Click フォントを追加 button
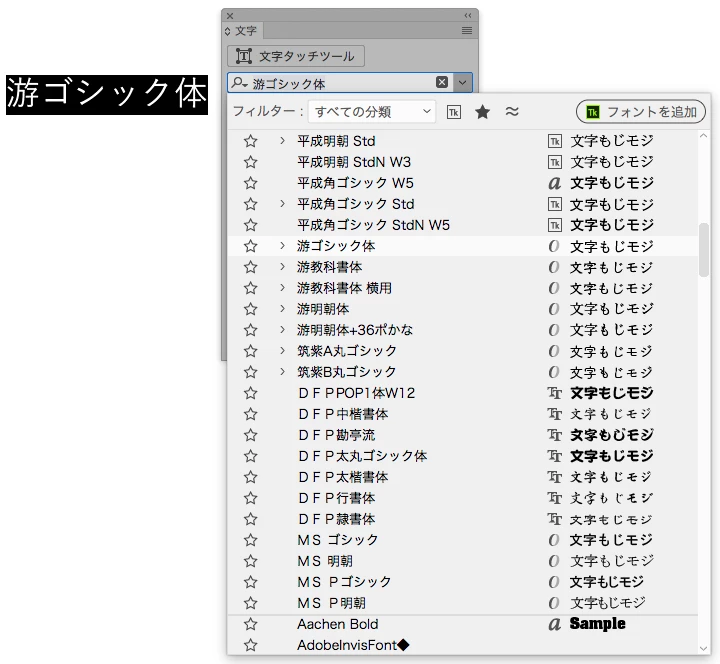The width and height of the screenshot is (720, 664). coord(641,112)
